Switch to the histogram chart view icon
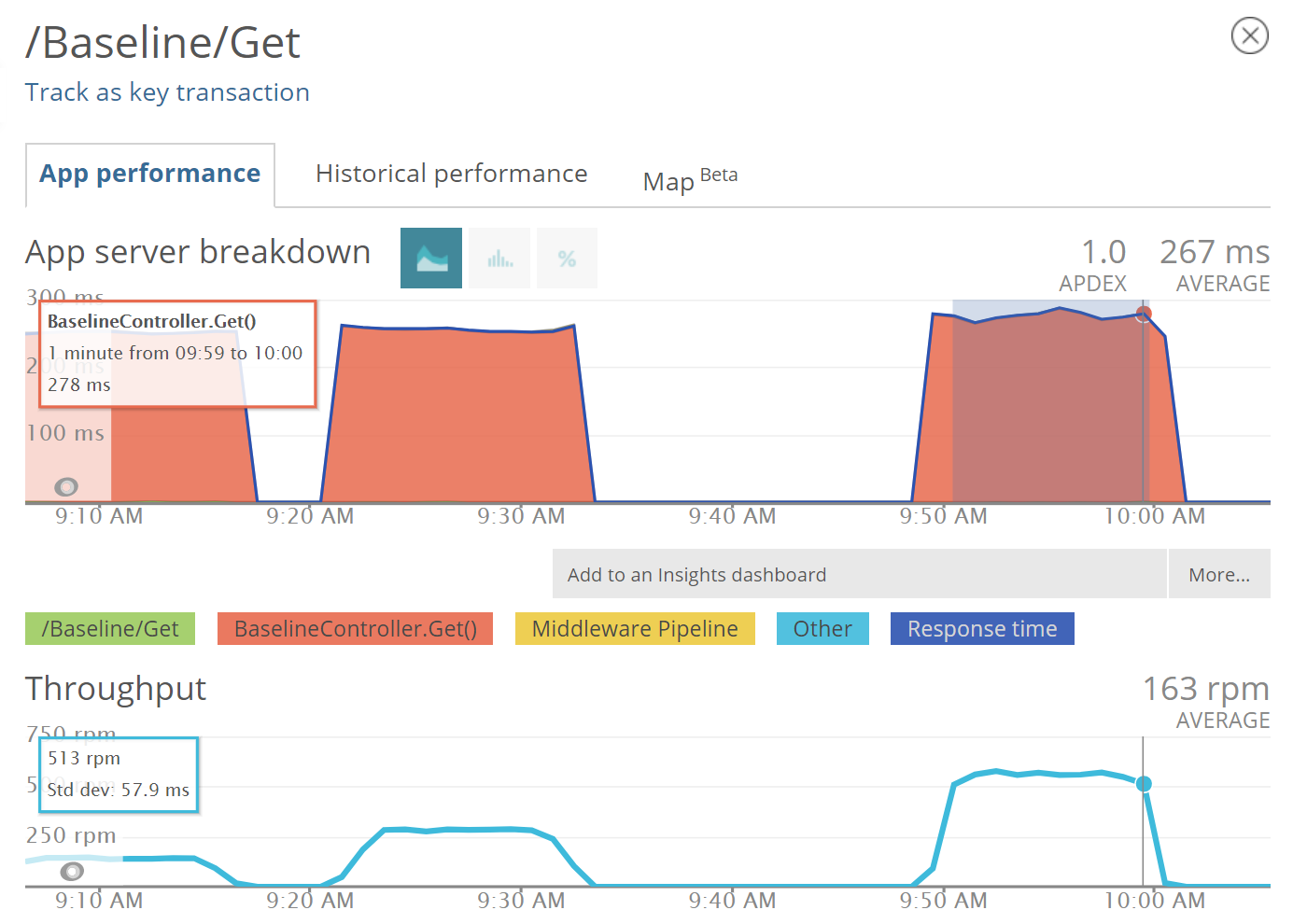Image resolution: width=1293 pixels, height=924 pixels. point(500,258)
